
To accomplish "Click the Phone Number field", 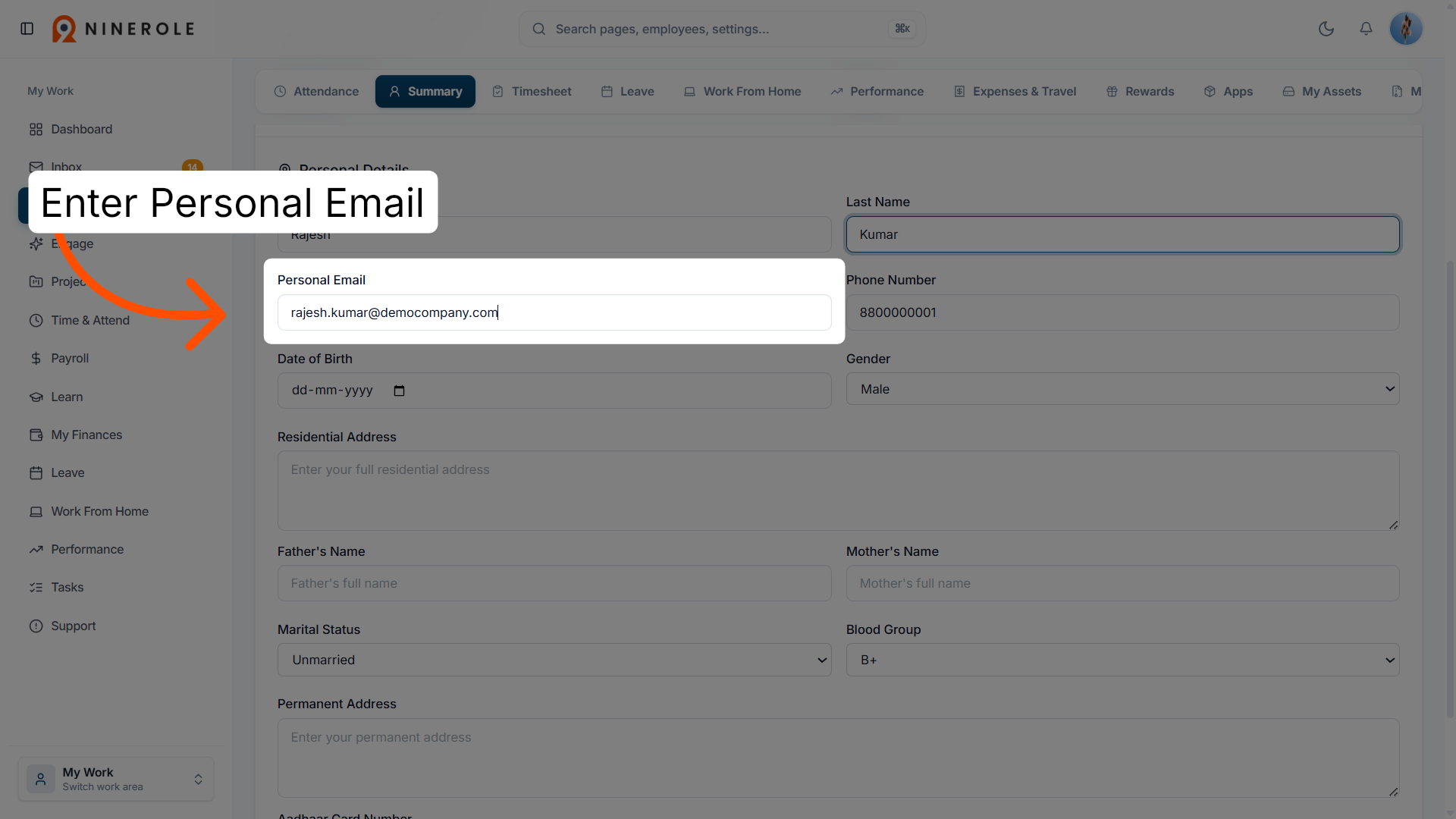I will (x=1122, y=312).
